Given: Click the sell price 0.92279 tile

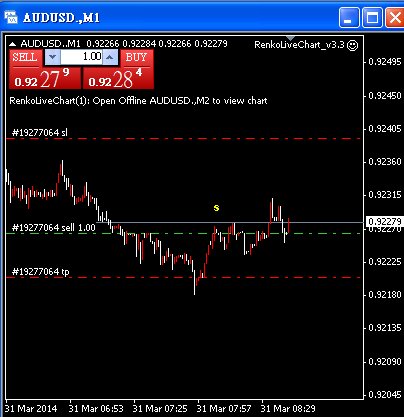Looking at the screenshot, I should click(45, 78).
